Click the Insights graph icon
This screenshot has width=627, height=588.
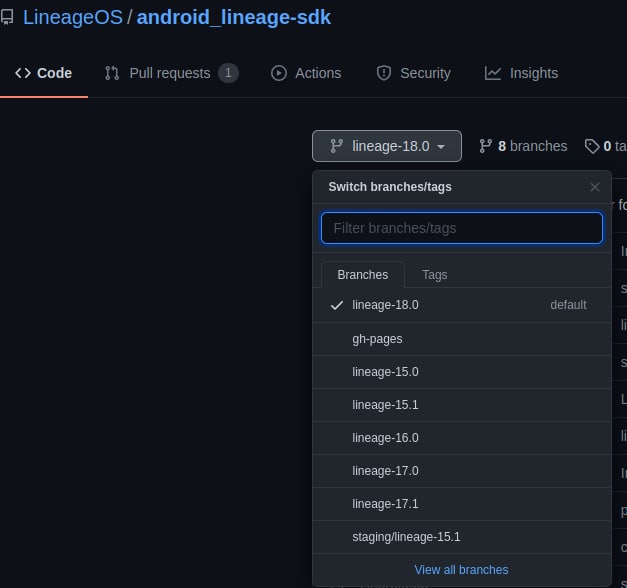pyautogui.click(x=493, y=73)
